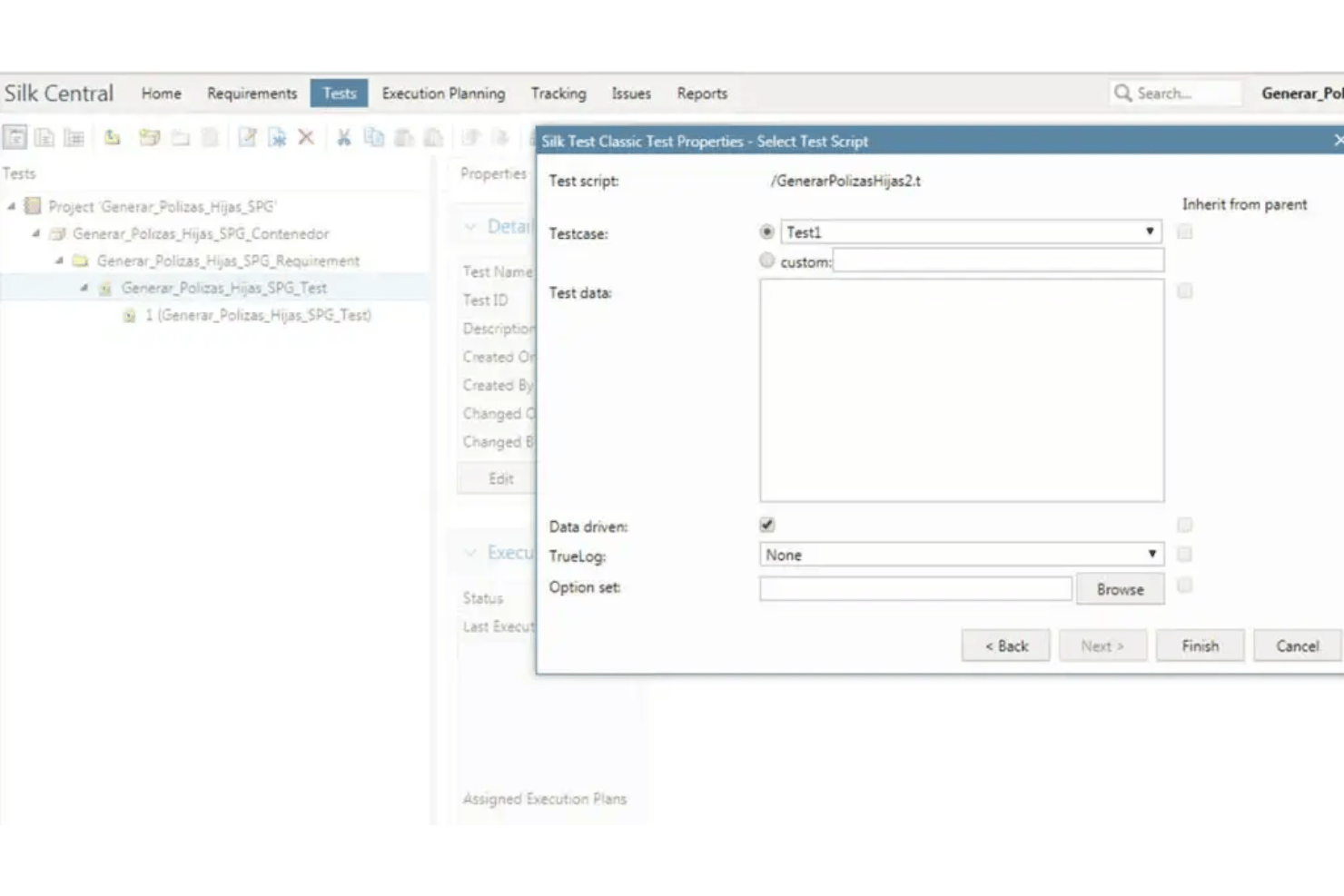
Task: Click the custom testcase text field
Action: click(x=998, y=261)
